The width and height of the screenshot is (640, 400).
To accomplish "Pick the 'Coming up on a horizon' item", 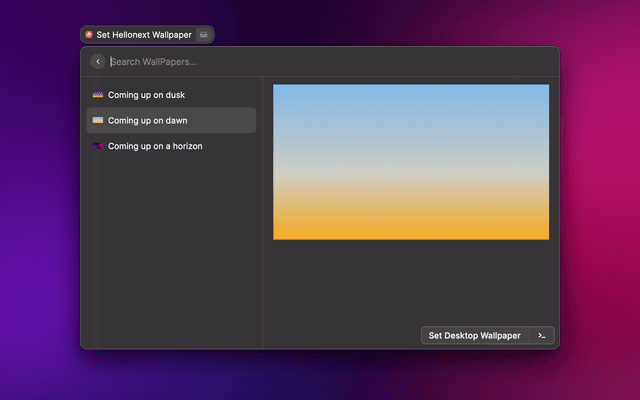I will [x=155, y=146].
